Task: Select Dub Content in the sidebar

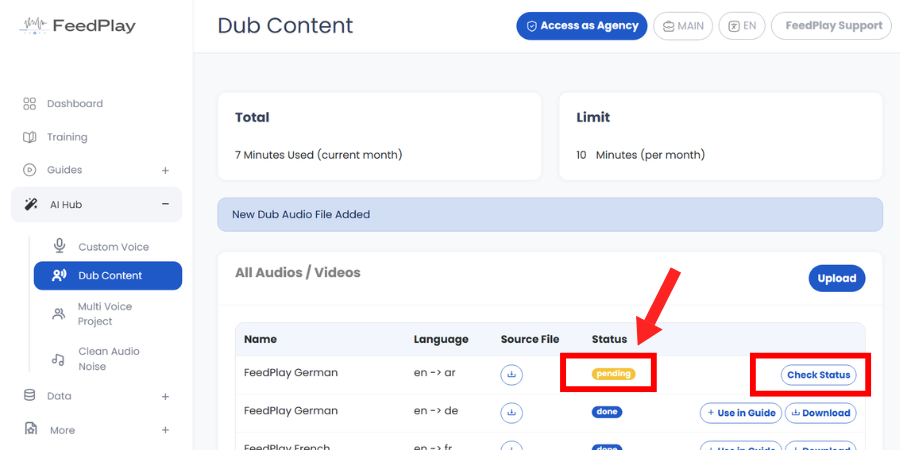Action: pyautogui.click(x=108, y=276)
